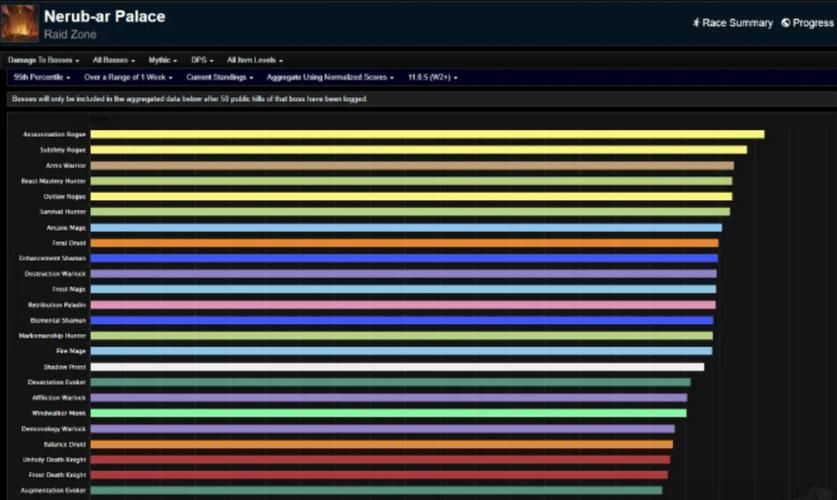Open the Damage To Bosses dropdown
This screenshot has height=500, width=837.
point(43,60)
